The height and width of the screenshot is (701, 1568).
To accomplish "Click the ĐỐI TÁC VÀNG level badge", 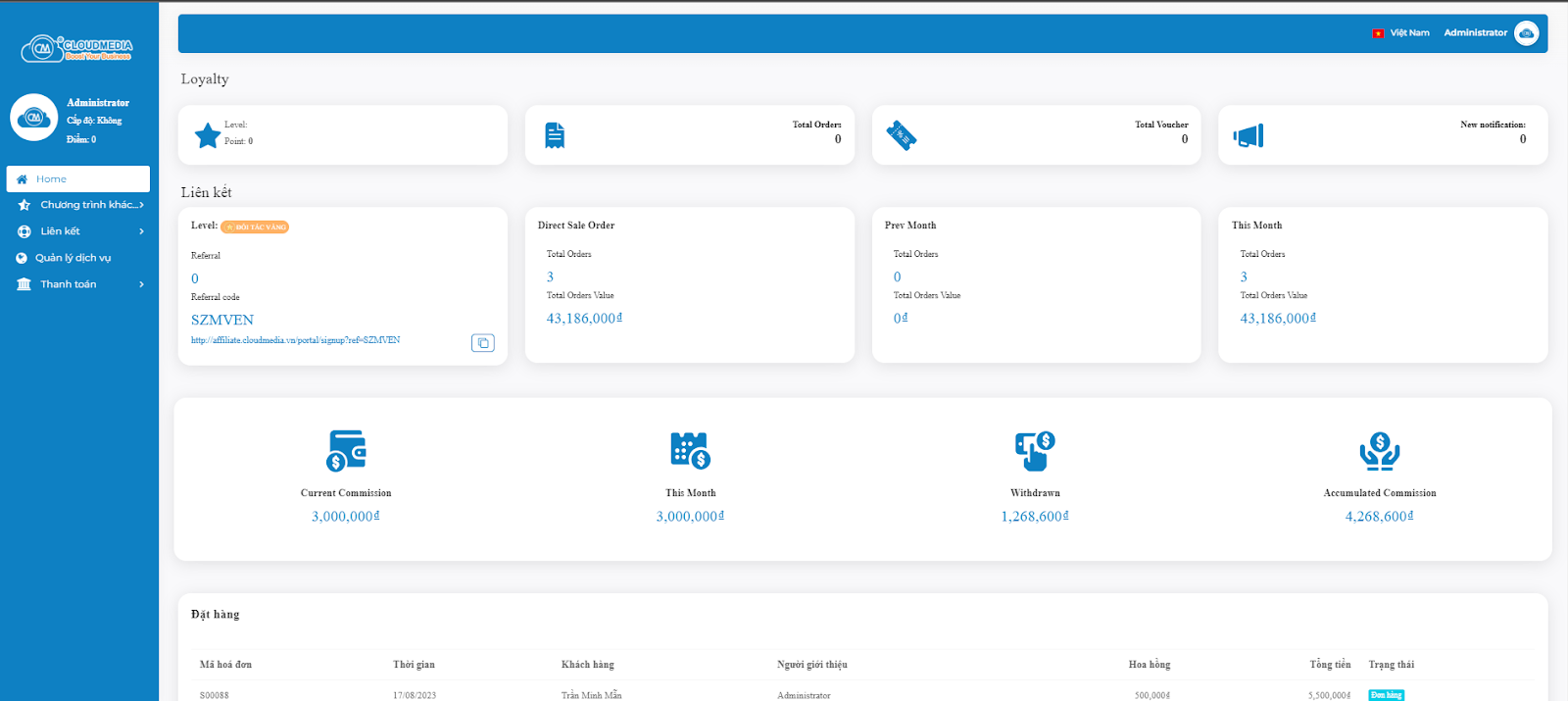I will click(x=255, y=226).
